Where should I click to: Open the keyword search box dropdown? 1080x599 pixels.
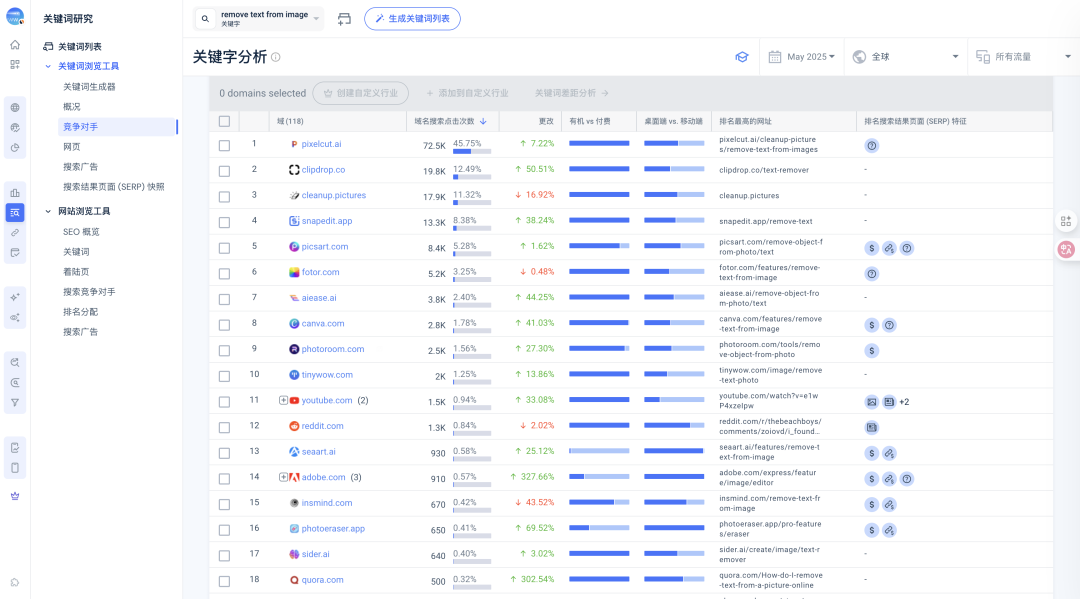pyautogui.click(x=316, y=19)
